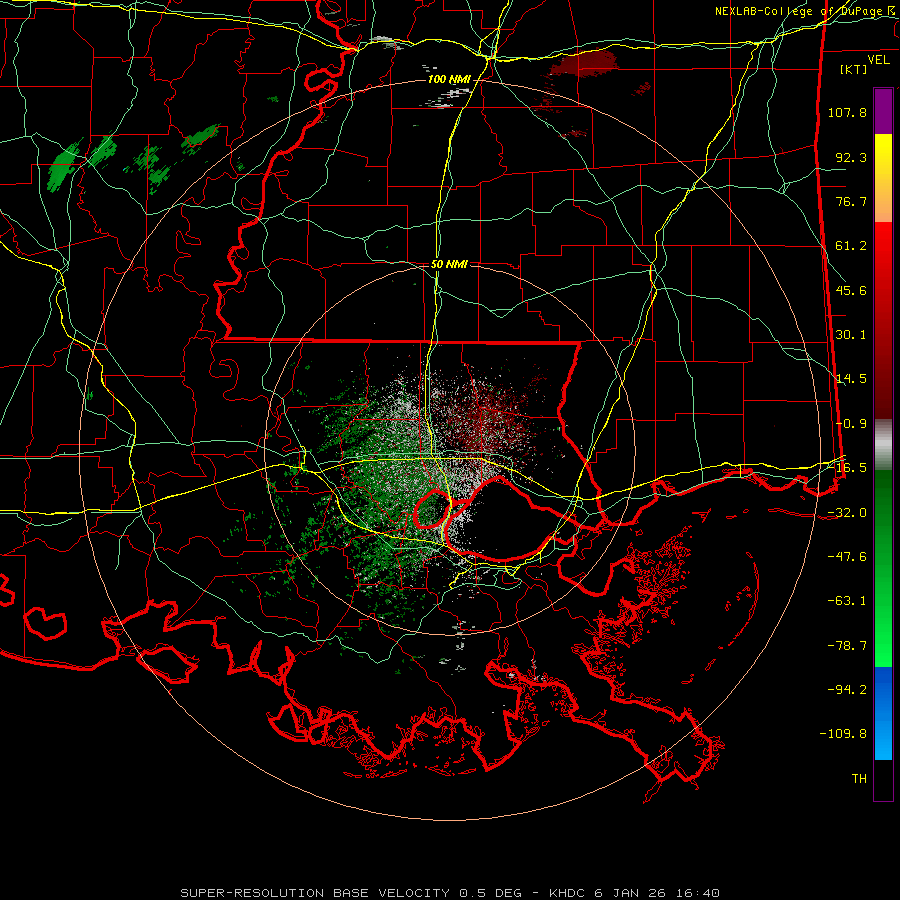Click the -47.6 legend value
The height and width of the screenshot is (900, 900).
point(847,557)
